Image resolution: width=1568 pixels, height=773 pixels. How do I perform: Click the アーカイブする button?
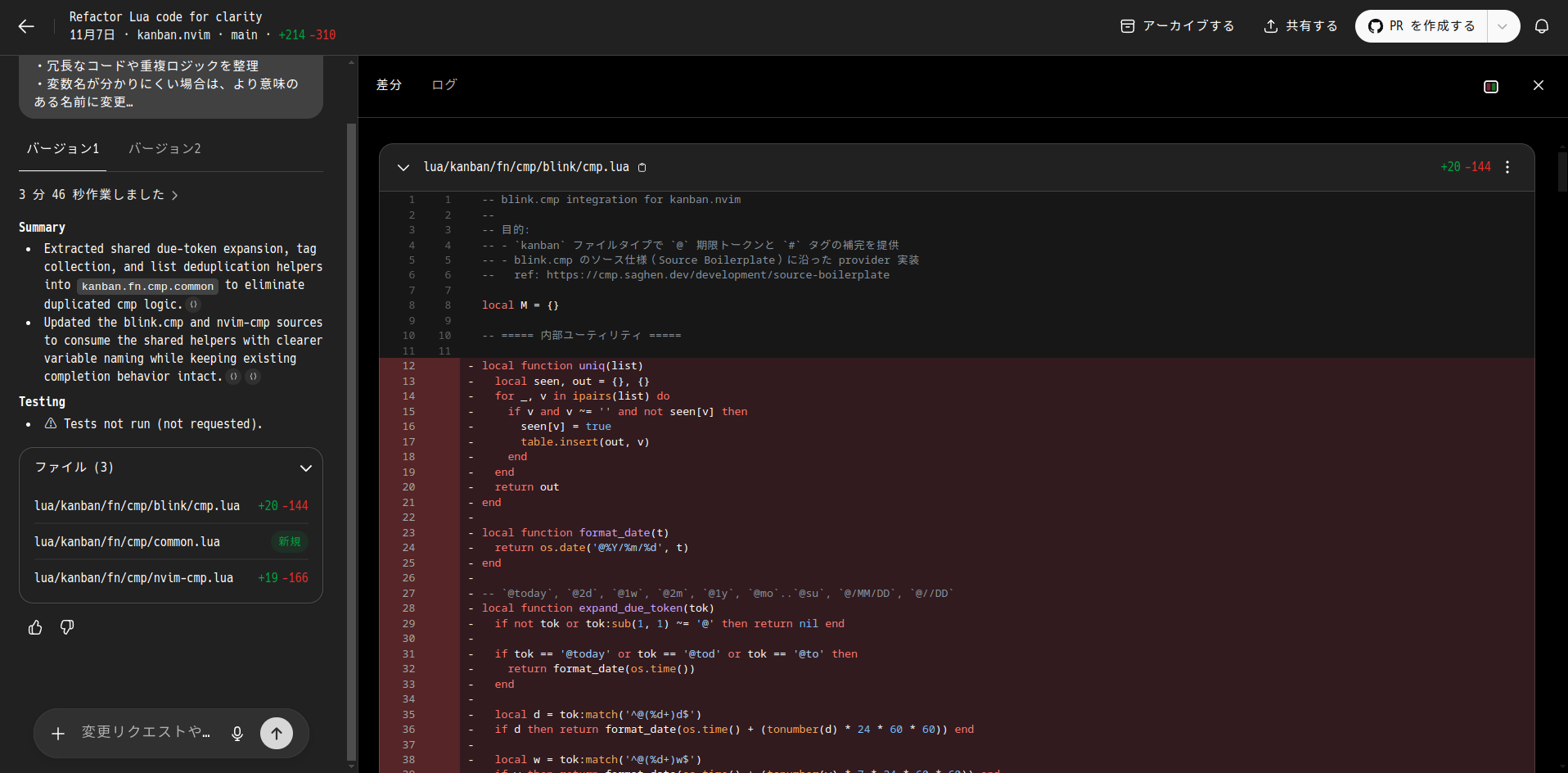point(1177,26)
